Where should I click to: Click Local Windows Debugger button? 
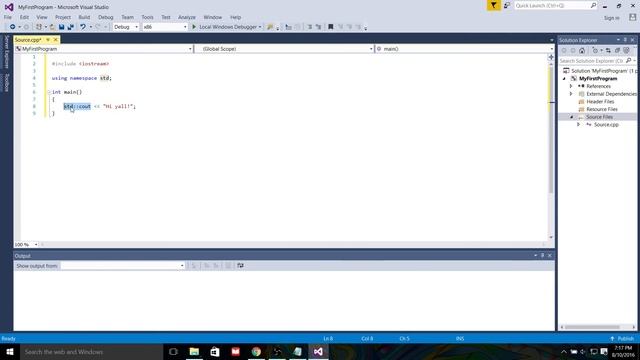click(x=227, y=27)
